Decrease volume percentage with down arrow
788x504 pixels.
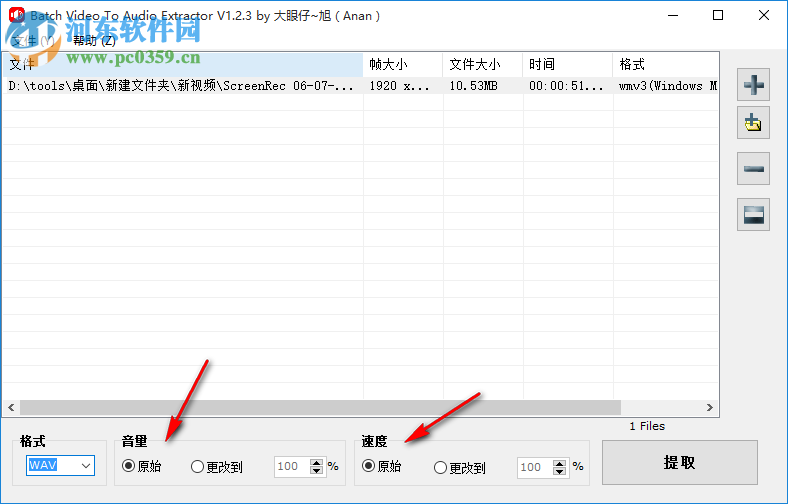pyautogui.click(x=316, y=471)
